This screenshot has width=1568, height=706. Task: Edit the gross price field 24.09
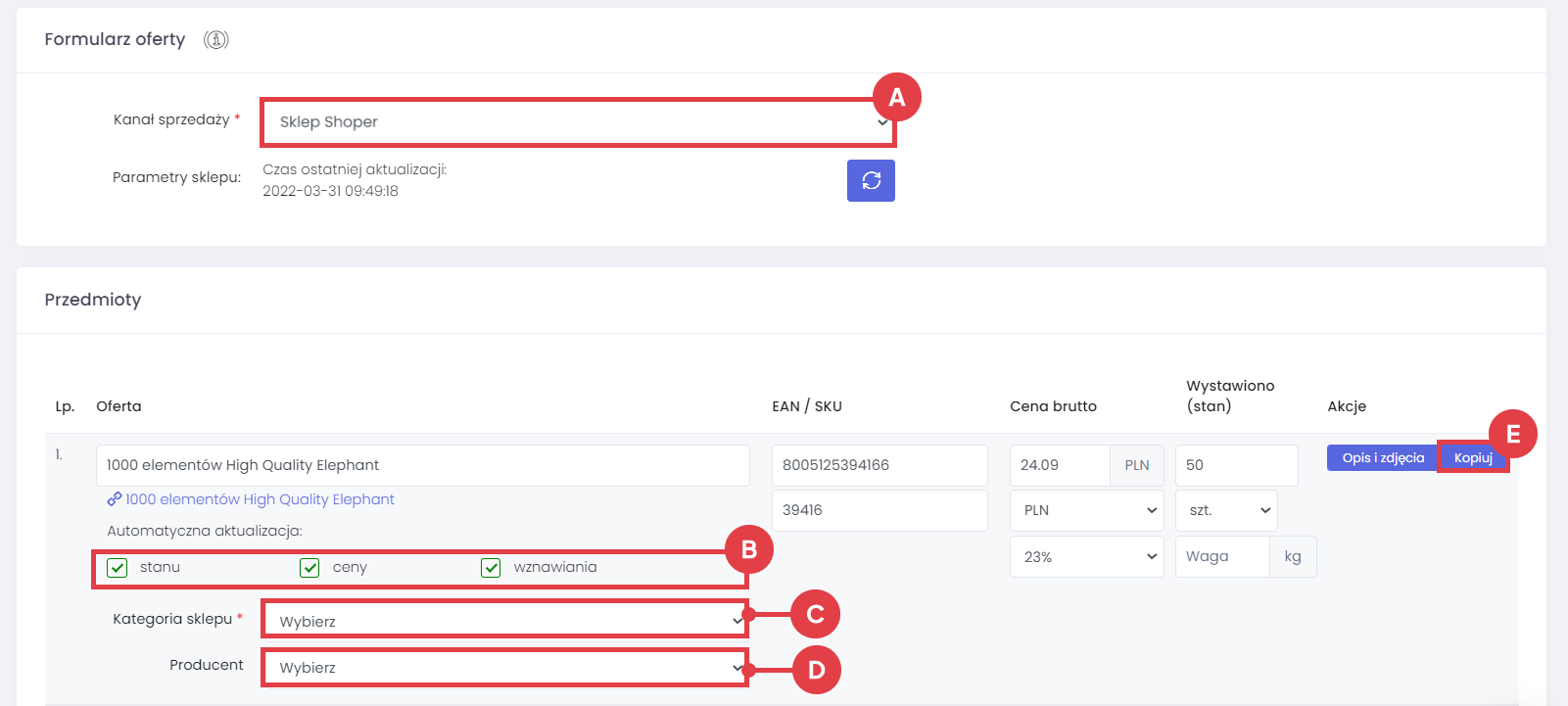pos(1060,465)
